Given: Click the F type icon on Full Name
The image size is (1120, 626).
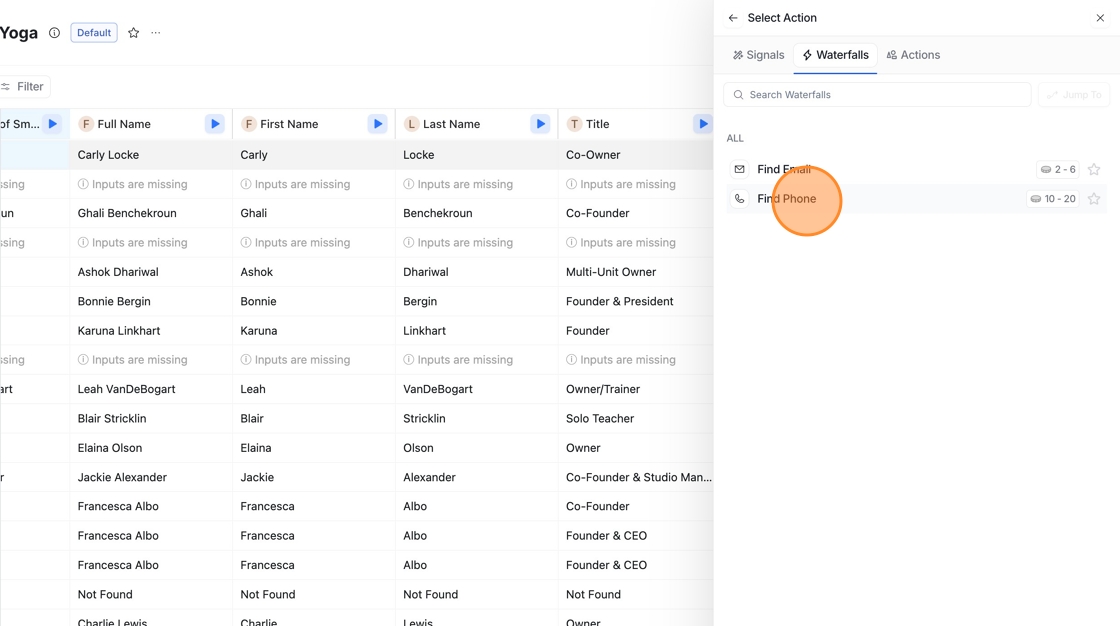Looking at the screenshot, I should (86, 124).
